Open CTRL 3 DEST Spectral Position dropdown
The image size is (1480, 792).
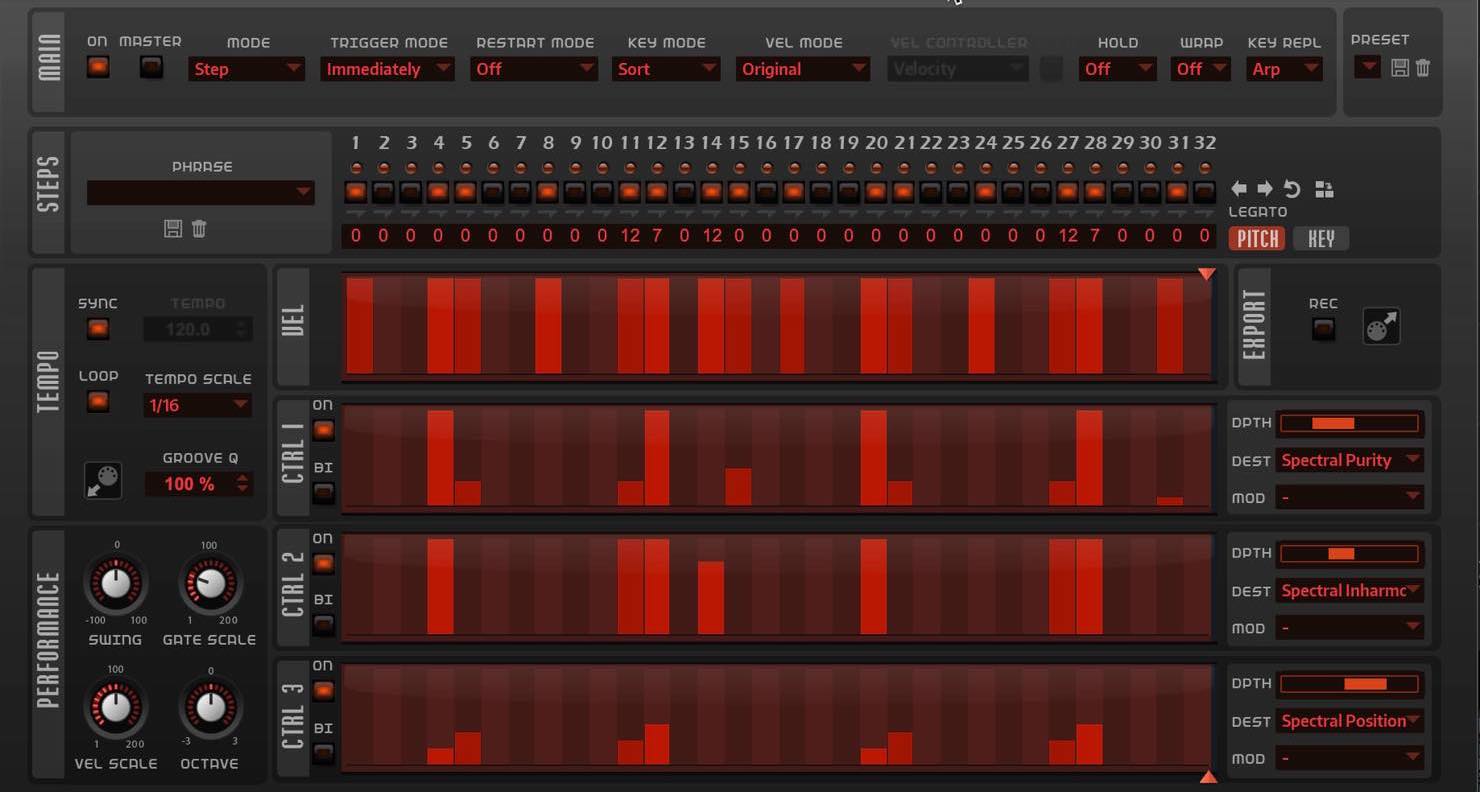click(x=1350, y=721)
